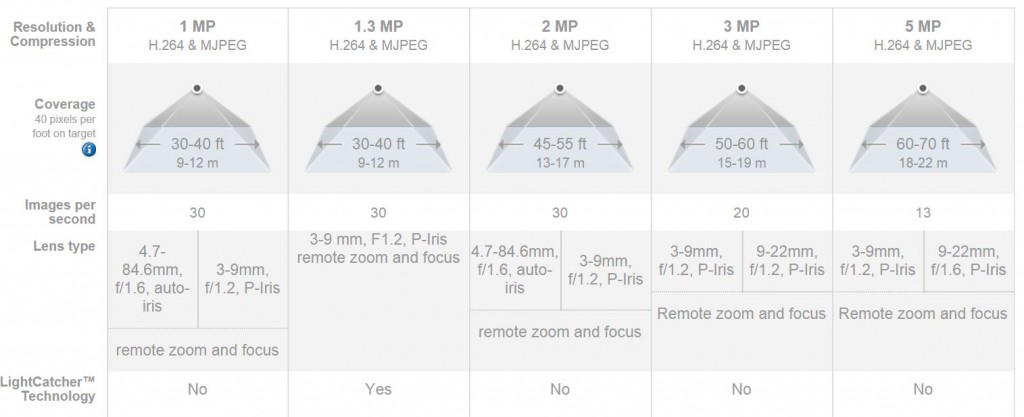
Task: Select the 3 MP column header
Action: tap(742, 36)
